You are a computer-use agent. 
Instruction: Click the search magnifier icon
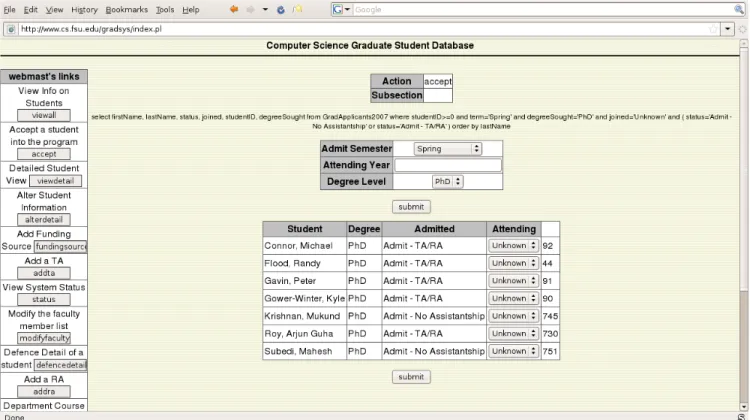point(739,9)
